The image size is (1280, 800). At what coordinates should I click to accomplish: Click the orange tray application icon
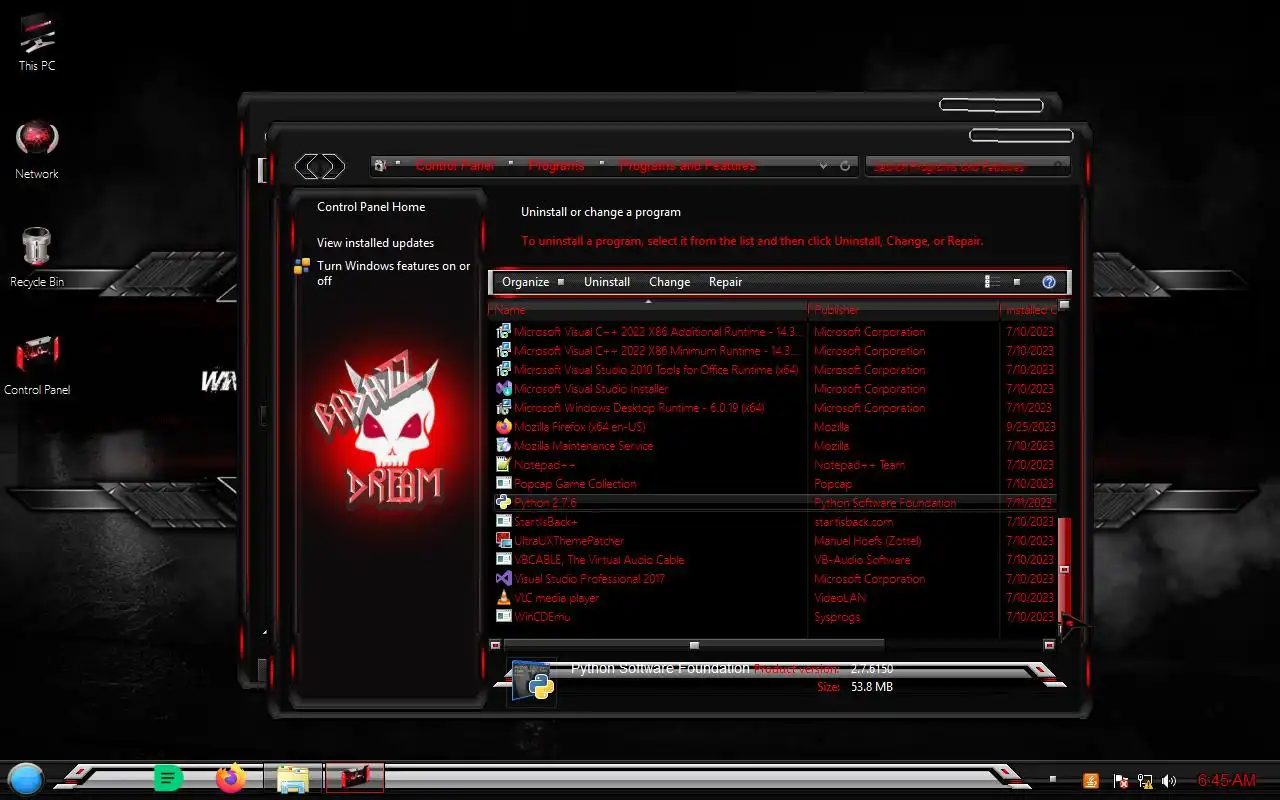click(x=1091, y=781)
